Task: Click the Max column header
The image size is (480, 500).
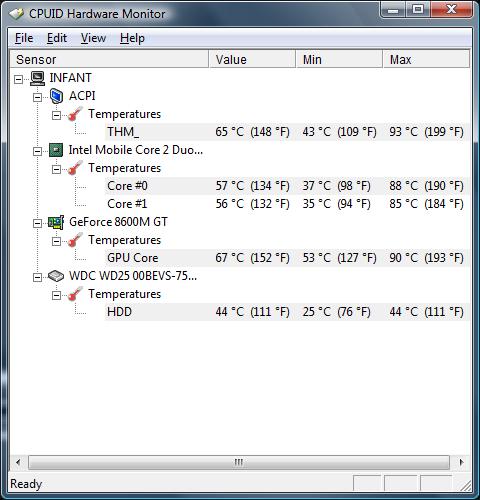Action: pyautogui.click(x=426, y=59)
